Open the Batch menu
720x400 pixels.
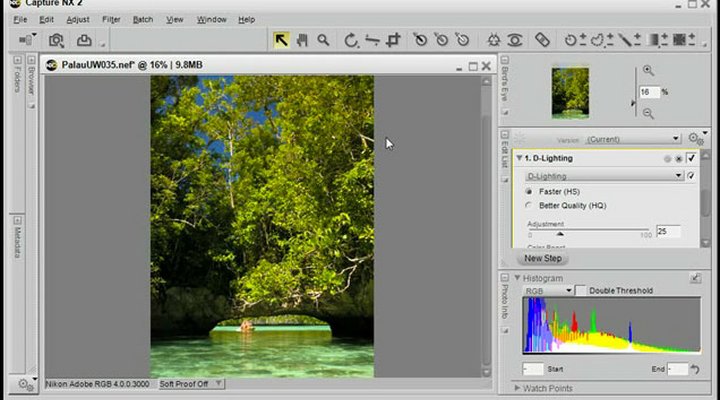coord(143,20)
